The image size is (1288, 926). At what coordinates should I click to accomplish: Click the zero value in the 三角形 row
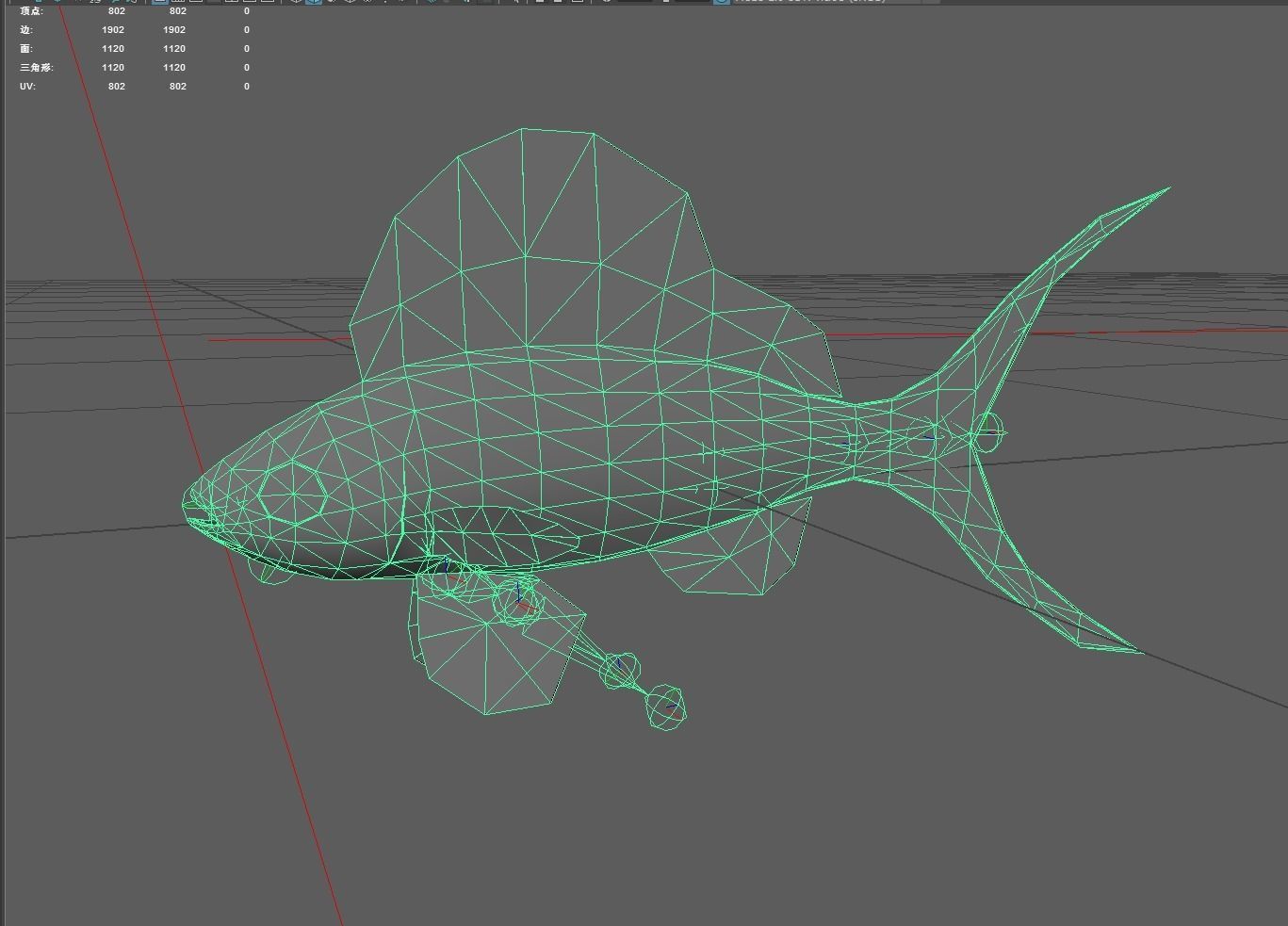[247, 68]
